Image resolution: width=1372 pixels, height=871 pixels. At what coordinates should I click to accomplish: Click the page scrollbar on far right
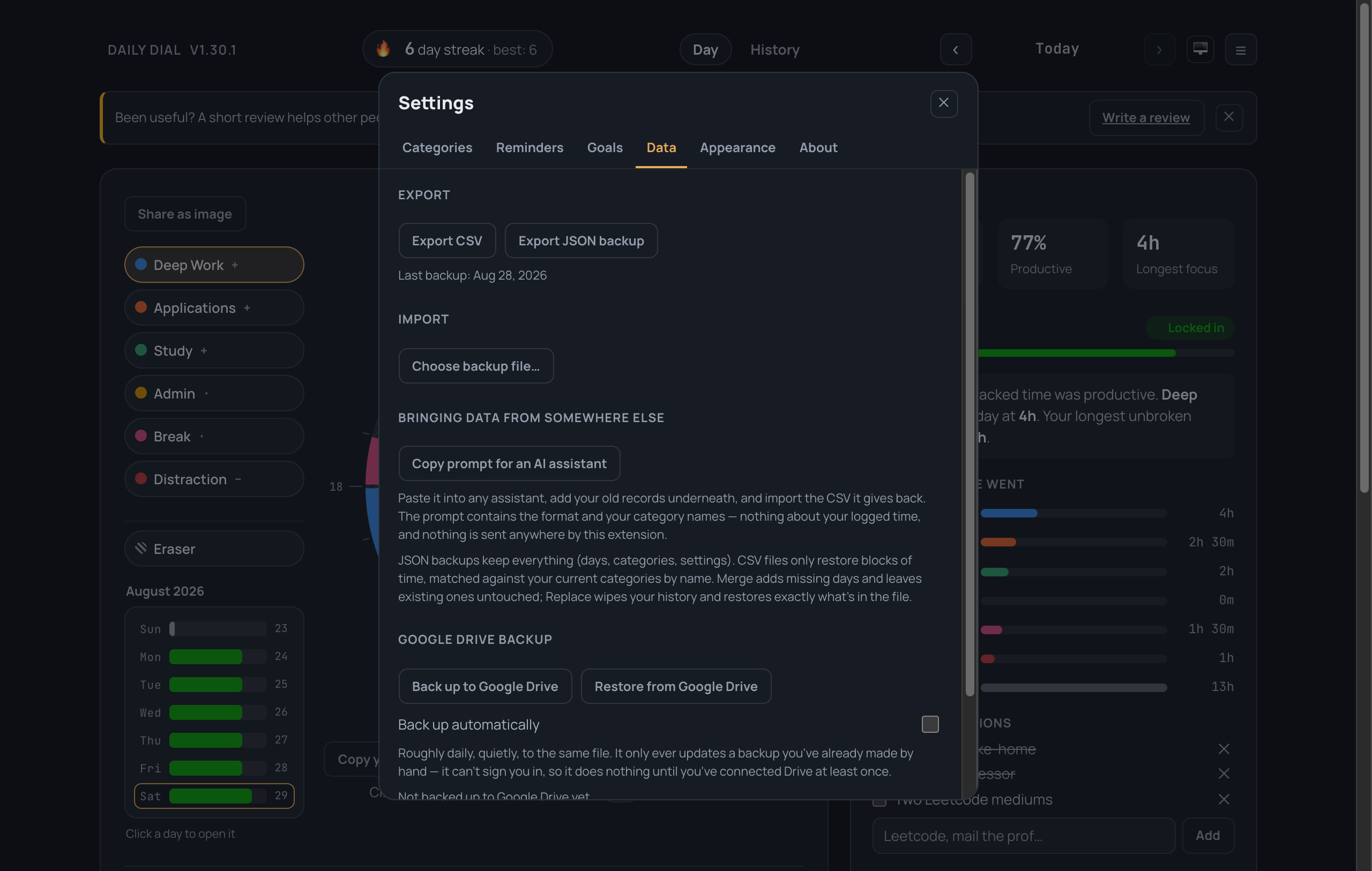pos(1363,248)
